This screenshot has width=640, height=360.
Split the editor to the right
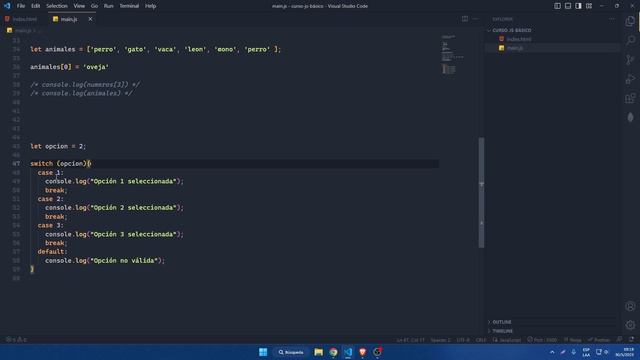click(x=465, y=19)
